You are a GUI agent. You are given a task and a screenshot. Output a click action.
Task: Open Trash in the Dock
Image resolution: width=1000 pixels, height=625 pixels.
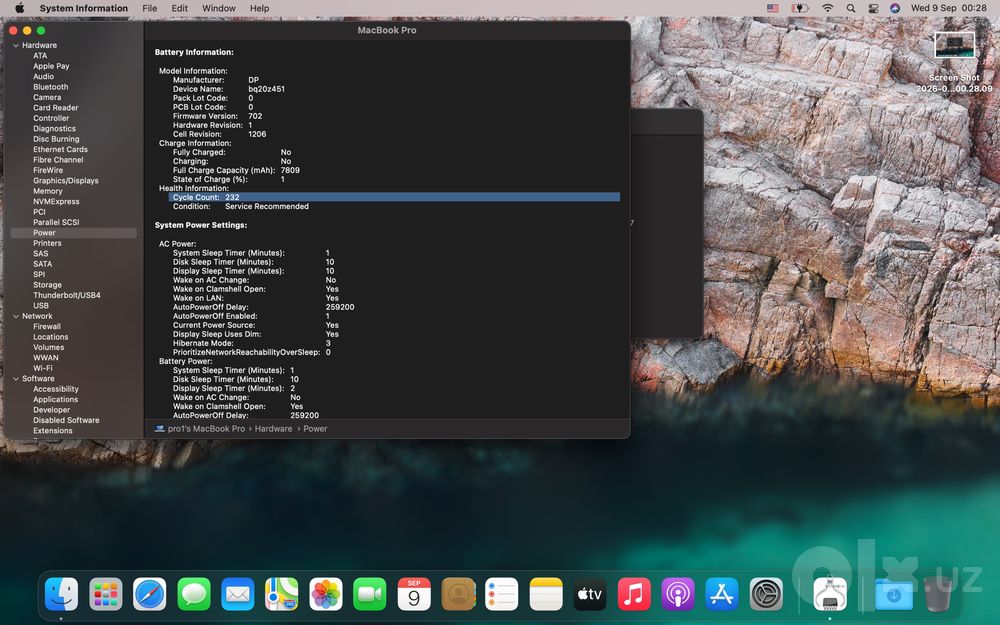coord(936,594)
